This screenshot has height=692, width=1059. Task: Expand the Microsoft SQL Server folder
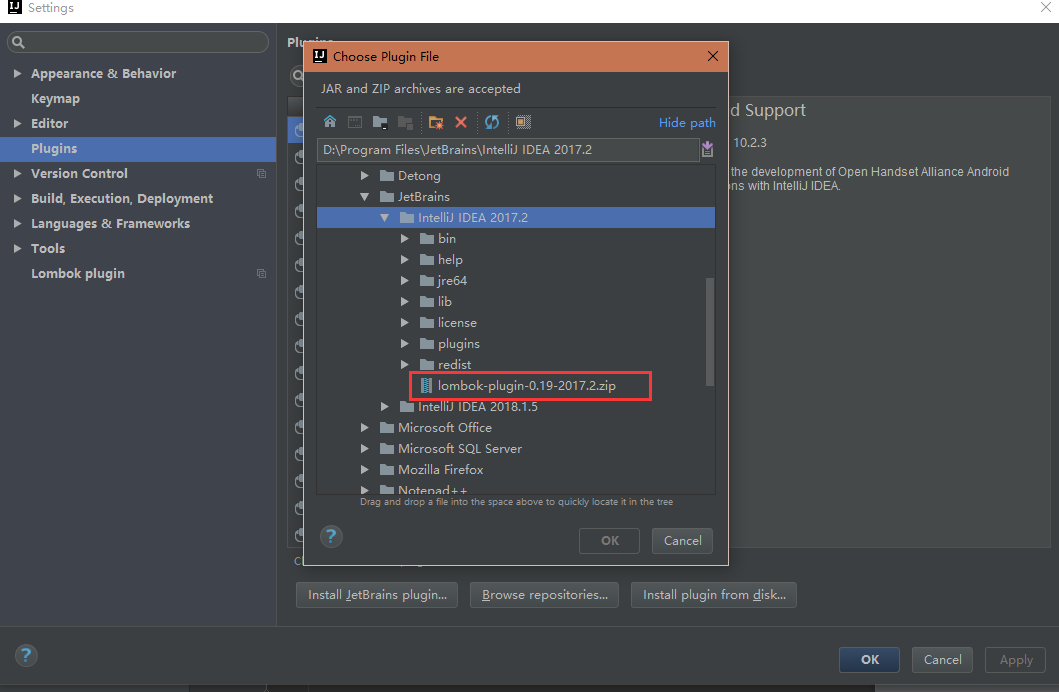point(365,448)
